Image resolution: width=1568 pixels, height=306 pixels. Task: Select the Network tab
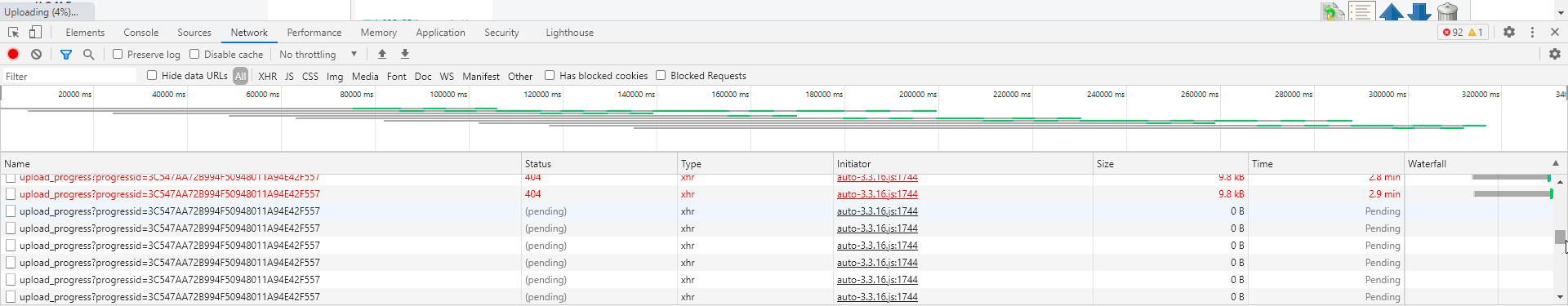[249, 33]
